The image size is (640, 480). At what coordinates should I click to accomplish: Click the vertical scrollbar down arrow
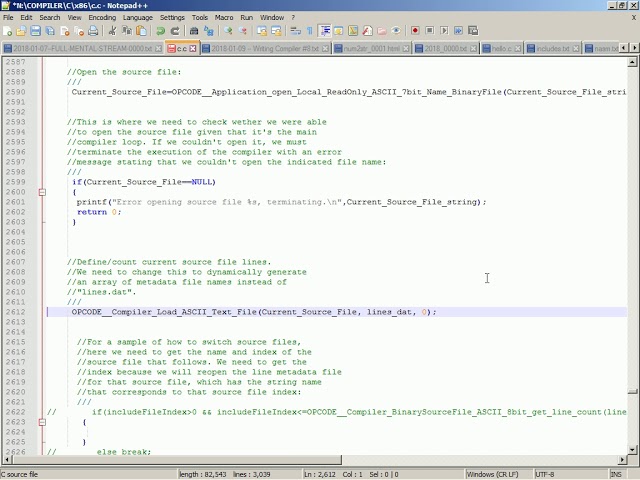click(632, 450)
